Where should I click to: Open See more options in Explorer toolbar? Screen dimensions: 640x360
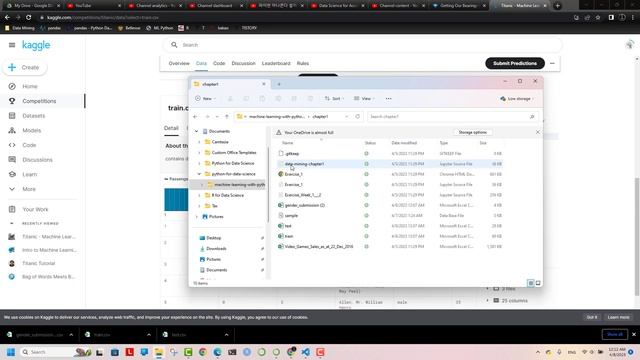389,99
